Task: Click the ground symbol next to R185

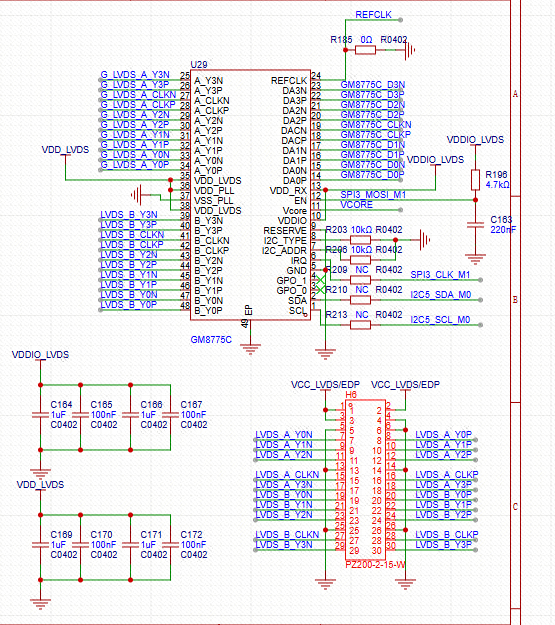Action: [410, 50]
